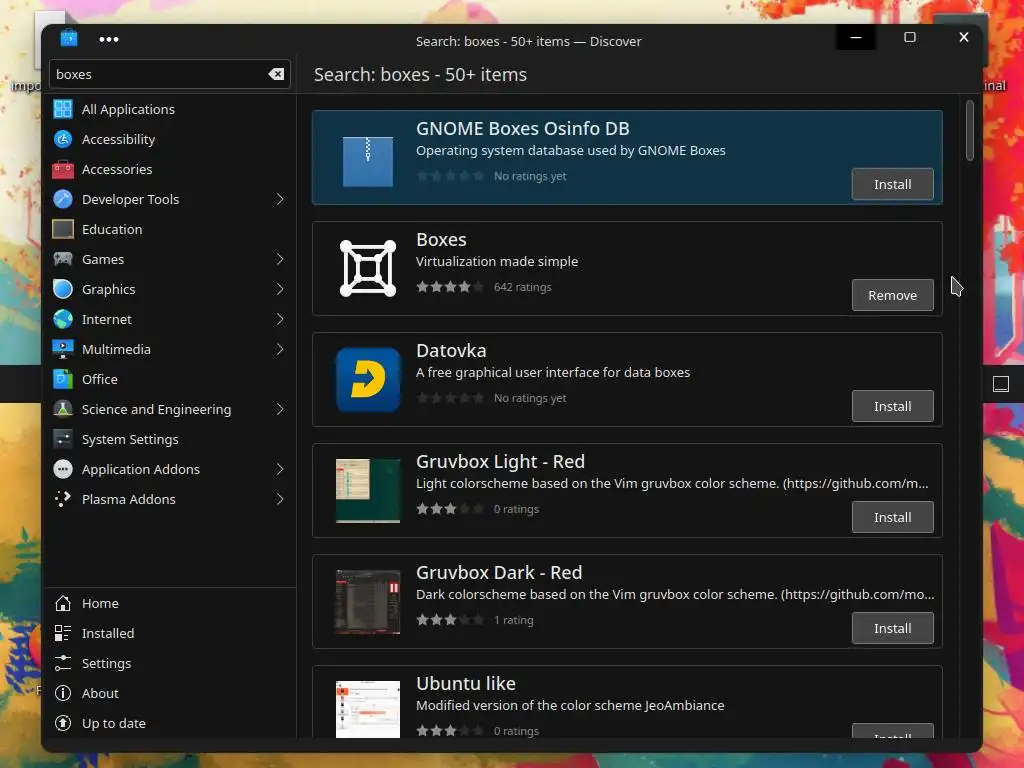Show Installed applications
The height and width of the screenshot is (768, 1024).
[170, 633]
